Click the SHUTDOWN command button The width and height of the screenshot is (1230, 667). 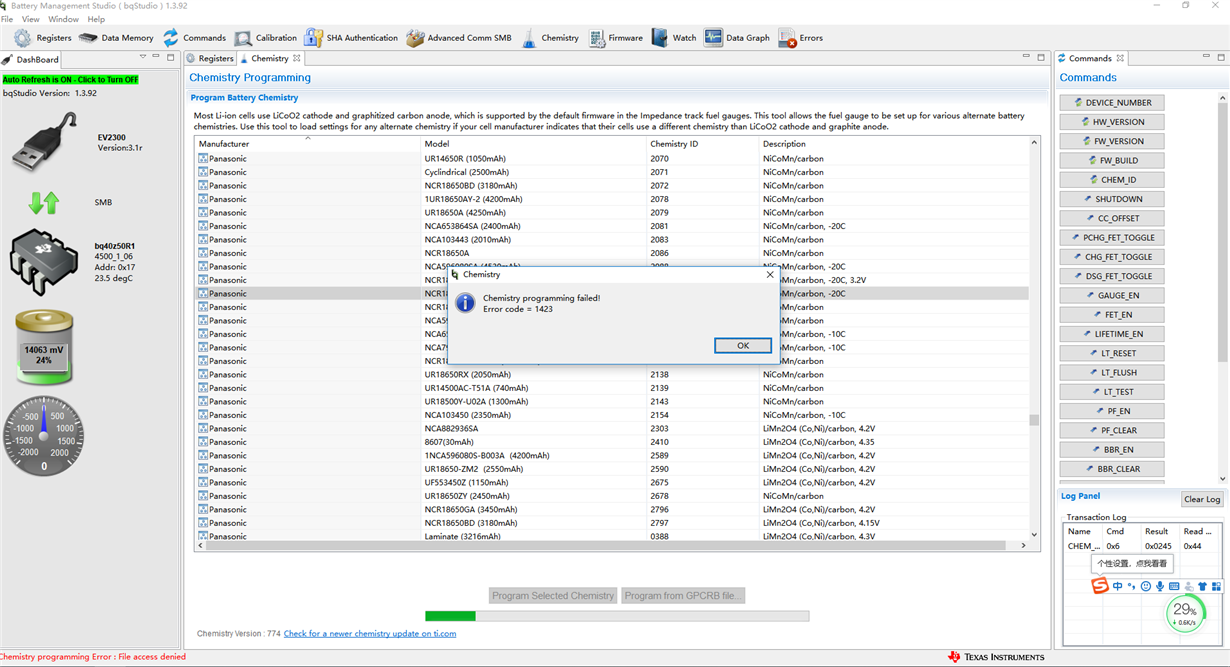[x=1112, y=199]
